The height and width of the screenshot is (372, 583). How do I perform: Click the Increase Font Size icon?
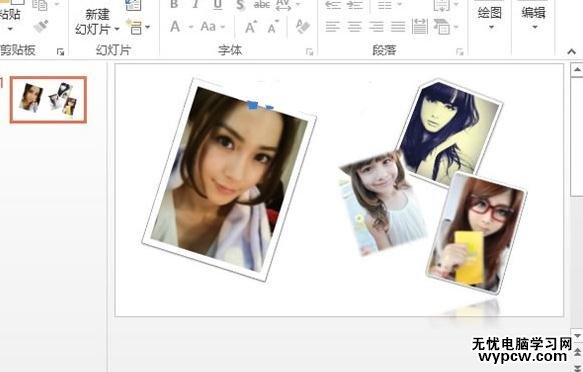[x=251, y=27]
